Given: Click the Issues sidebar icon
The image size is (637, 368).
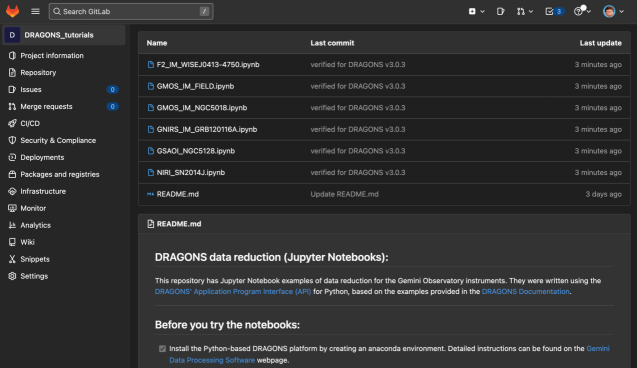Looking at the screenshot, I should point(12,89).
